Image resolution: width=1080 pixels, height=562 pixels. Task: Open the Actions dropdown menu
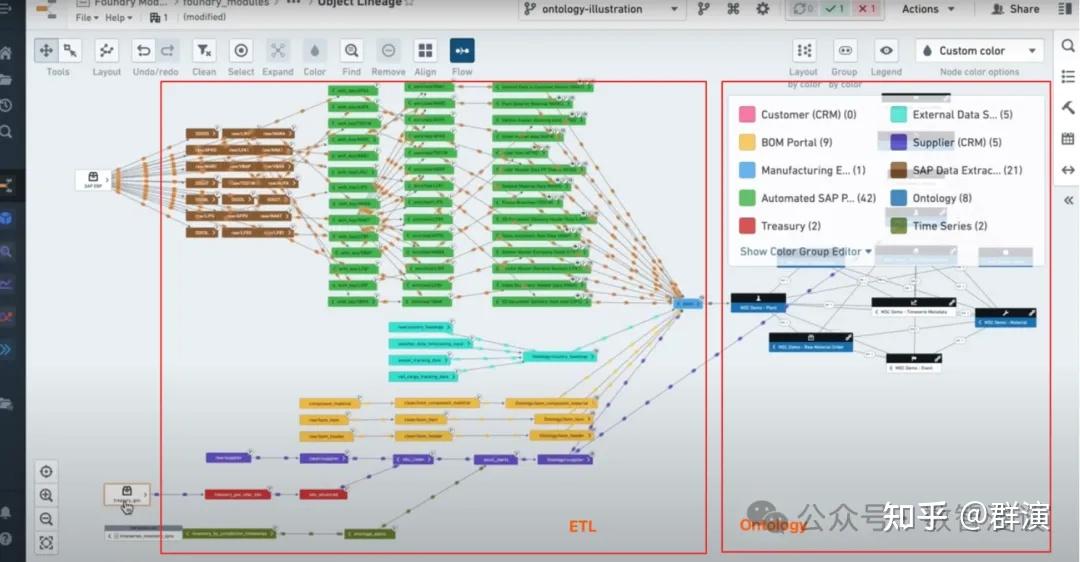(928, 9)
